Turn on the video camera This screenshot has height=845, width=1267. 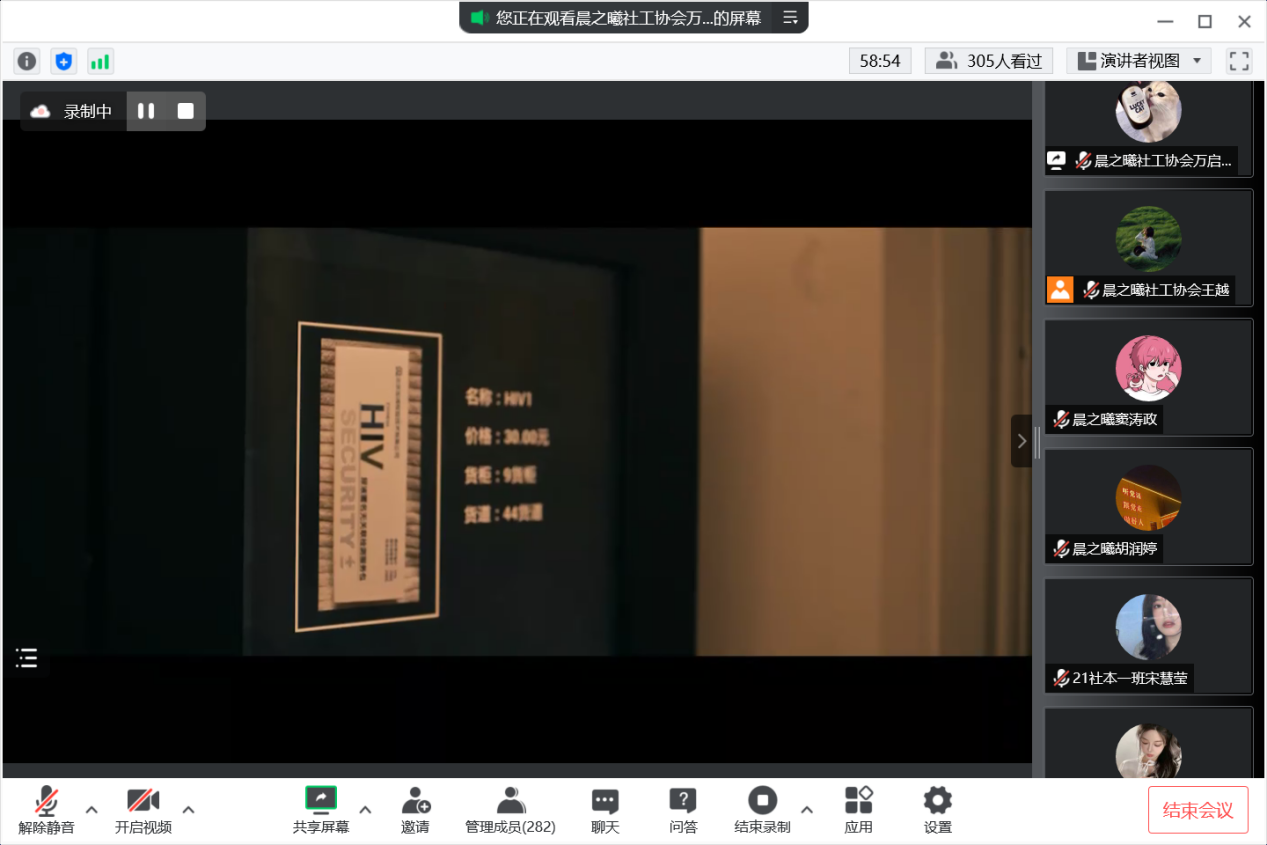click(x=143, y=809)
